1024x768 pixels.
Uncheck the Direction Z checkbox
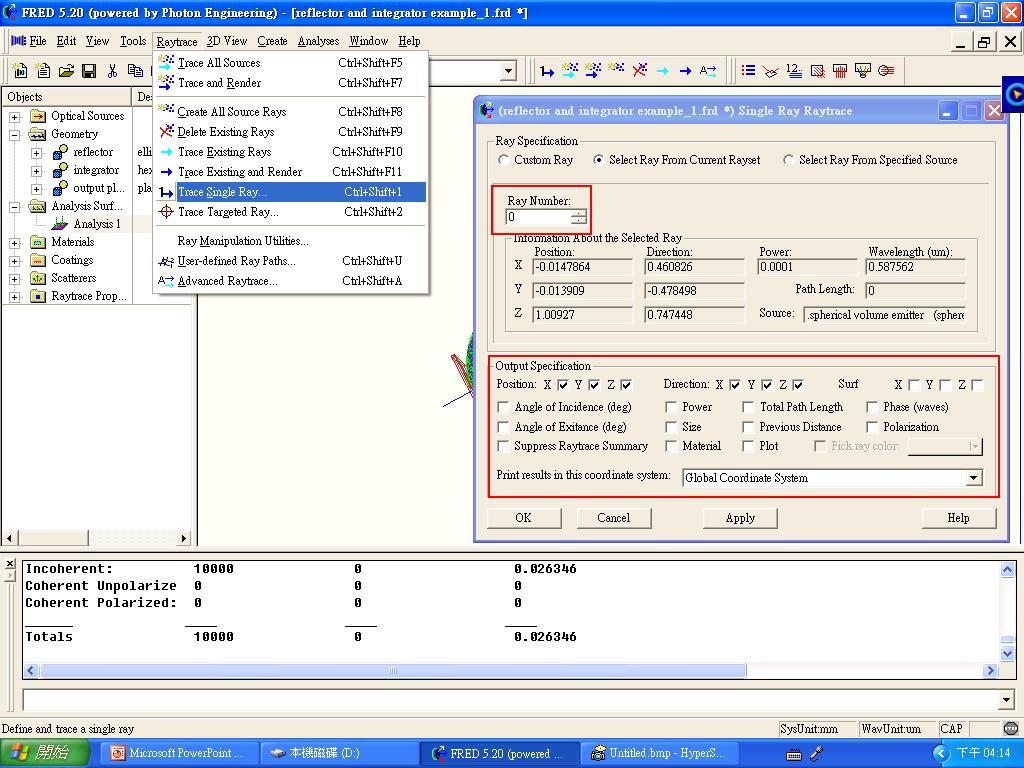click(x=798, y=385)
